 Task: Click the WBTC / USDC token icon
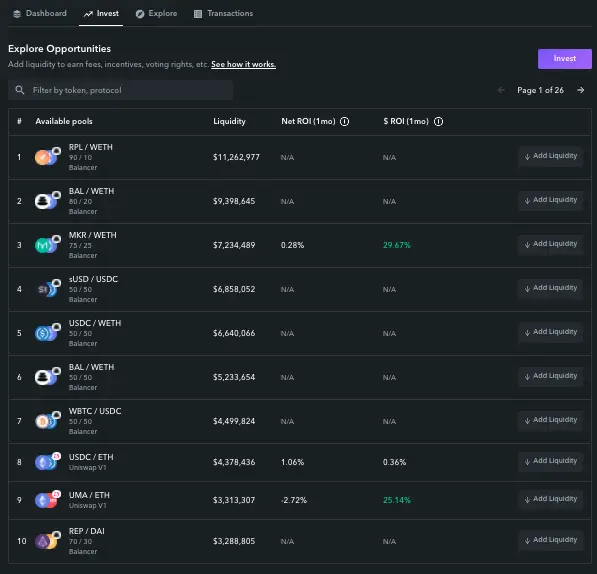48,420
